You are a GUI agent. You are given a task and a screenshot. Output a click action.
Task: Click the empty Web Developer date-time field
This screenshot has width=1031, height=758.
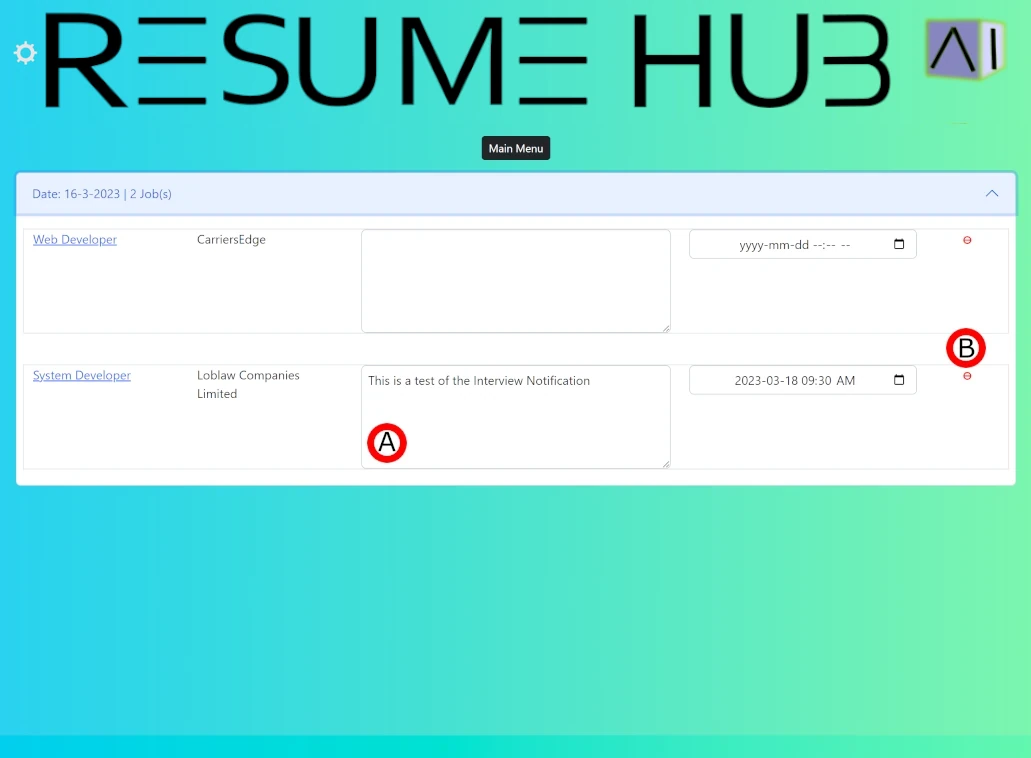[790, 245]
